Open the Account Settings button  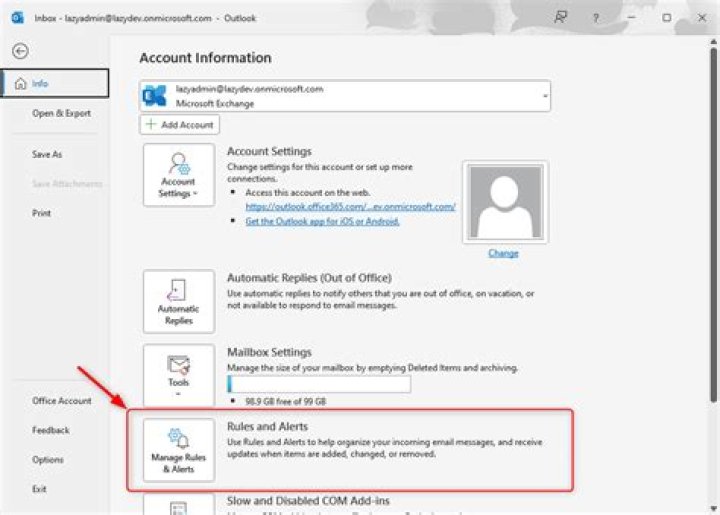pos(179,175)
